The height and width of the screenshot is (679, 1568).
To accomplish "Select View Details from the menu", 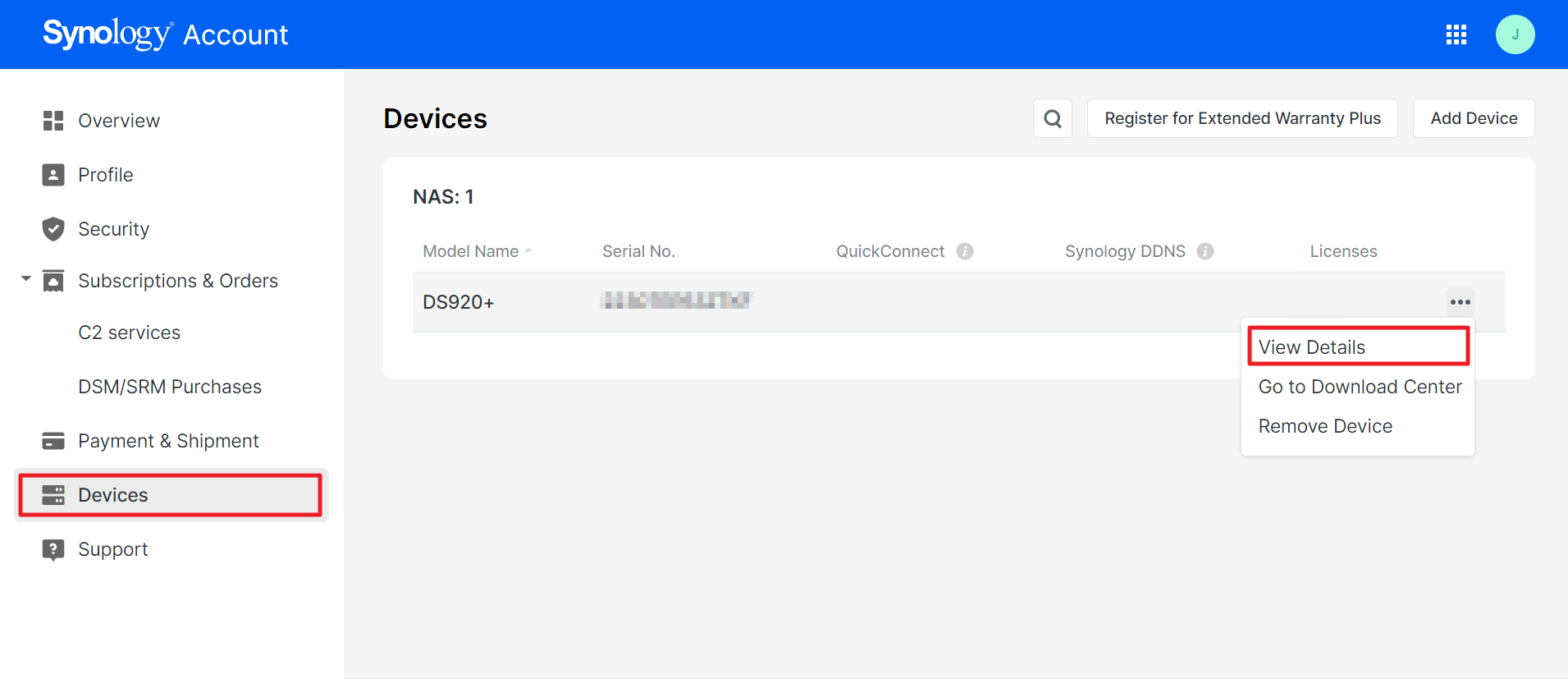I will tap(1311, 347).
